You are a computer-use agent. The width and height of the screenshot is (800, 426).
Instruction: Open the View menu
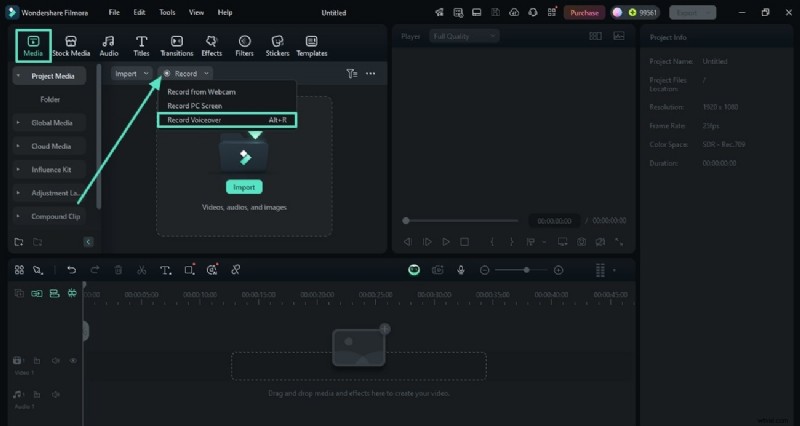tap(196, 12)
